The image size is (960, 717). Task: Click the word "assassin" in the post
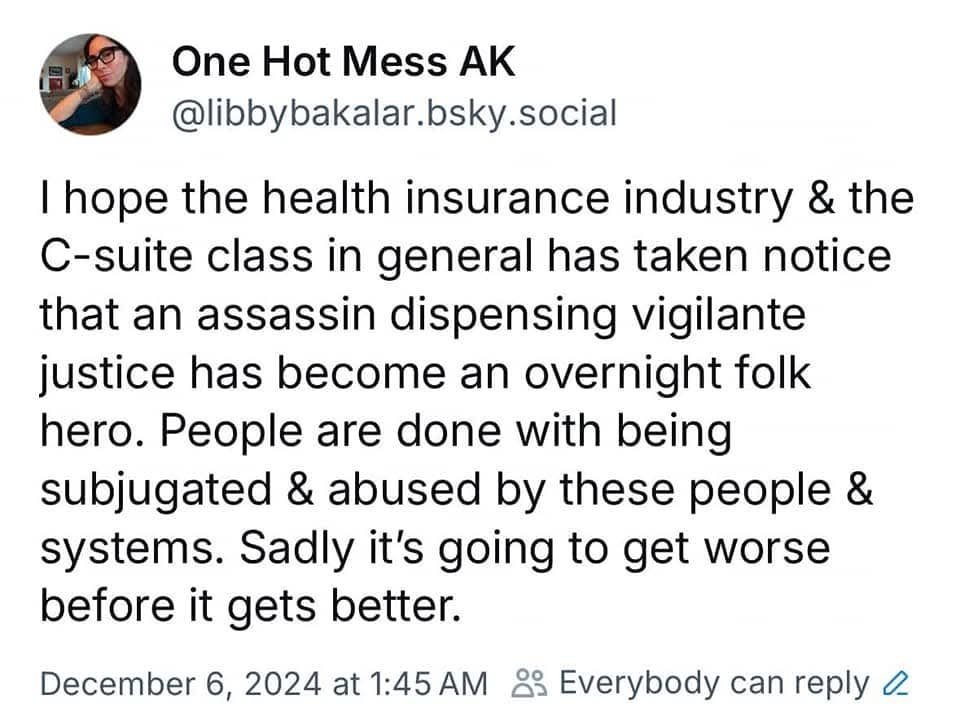pyautogui.click(x=286, y=314)
